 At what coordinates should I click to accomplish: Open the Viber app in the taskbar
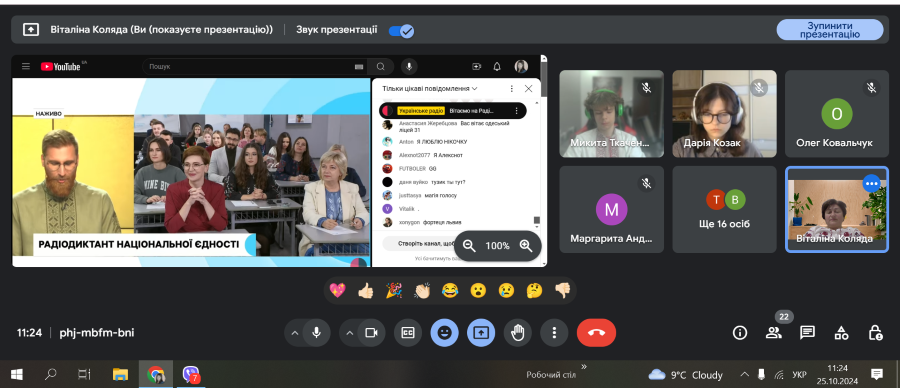click(x=191, y=375)
